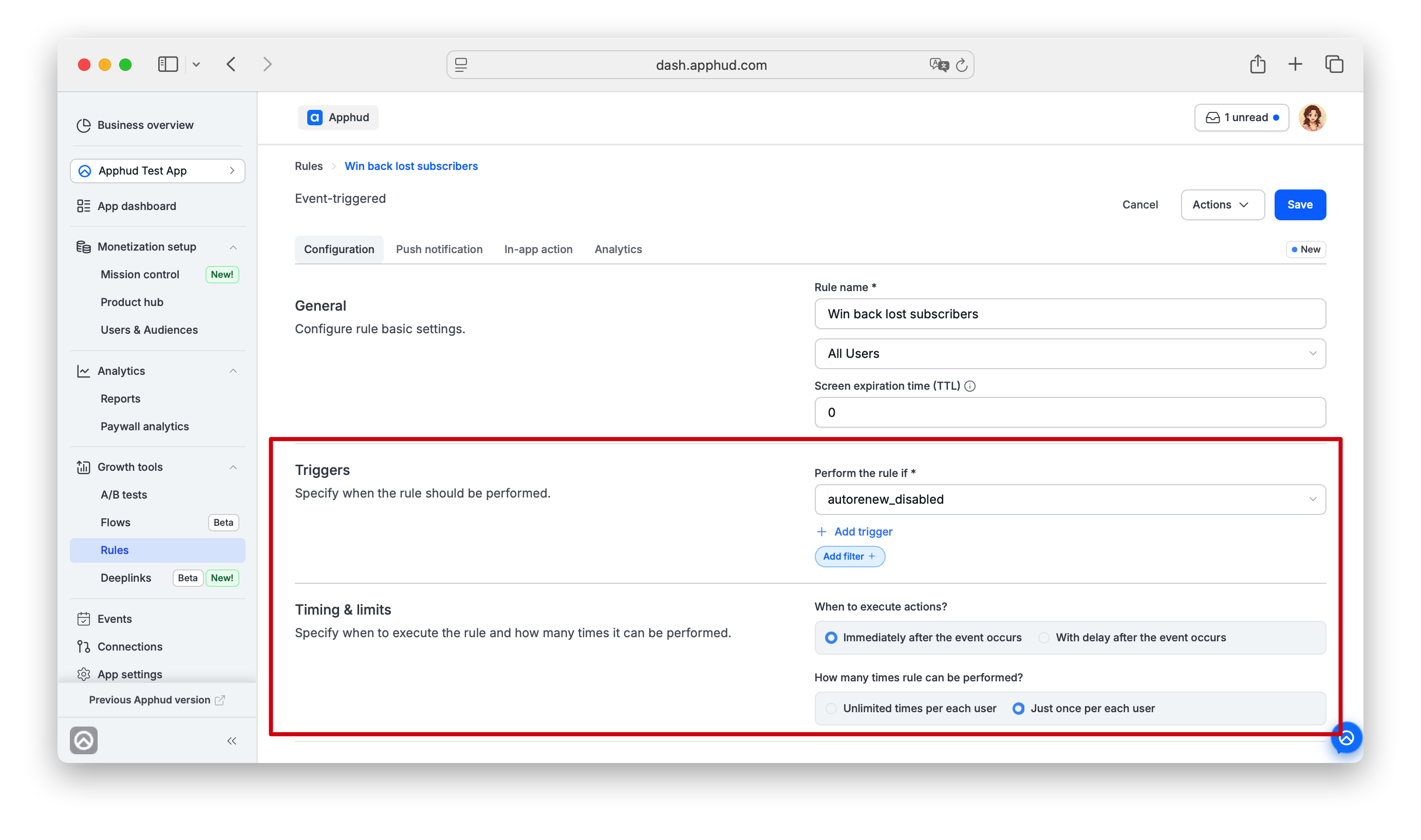This screenshot has height=840, width=1421.
Task: Go back with browser back arrow
Action: (x=231, y=65)
